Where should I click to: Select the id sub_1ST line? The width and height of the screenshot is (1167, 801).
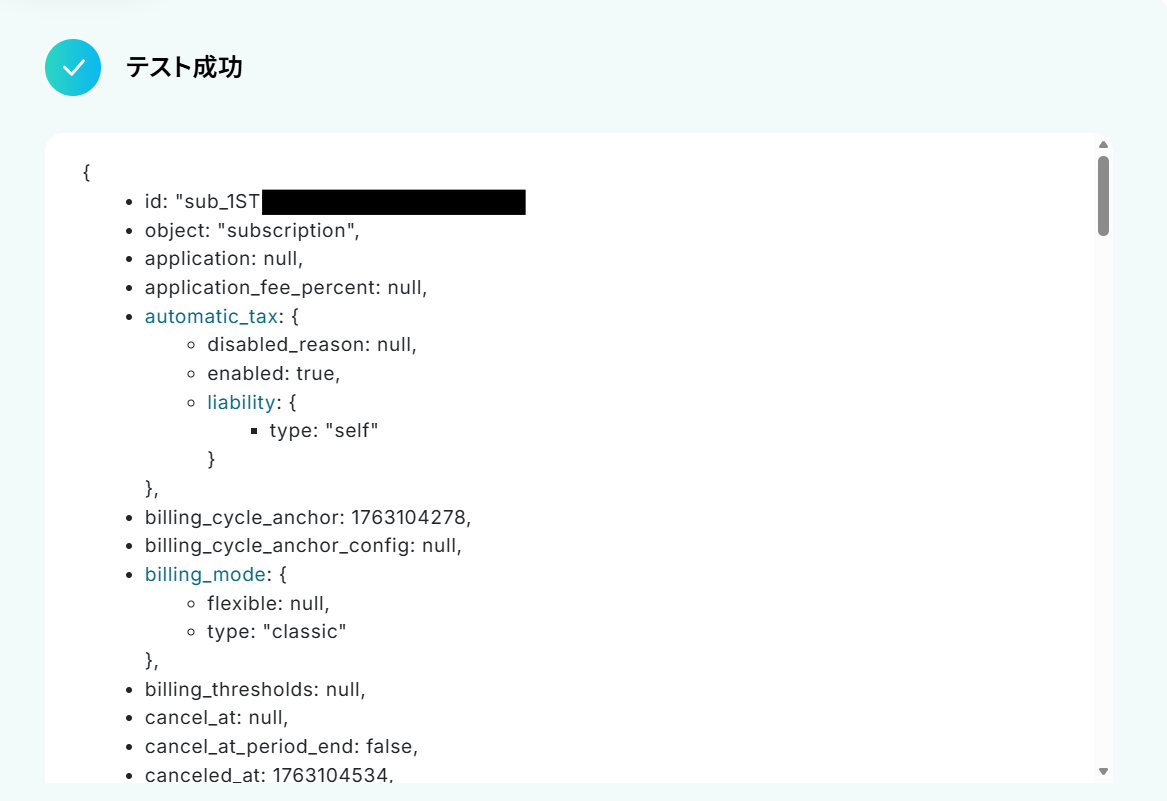[335, 202]
